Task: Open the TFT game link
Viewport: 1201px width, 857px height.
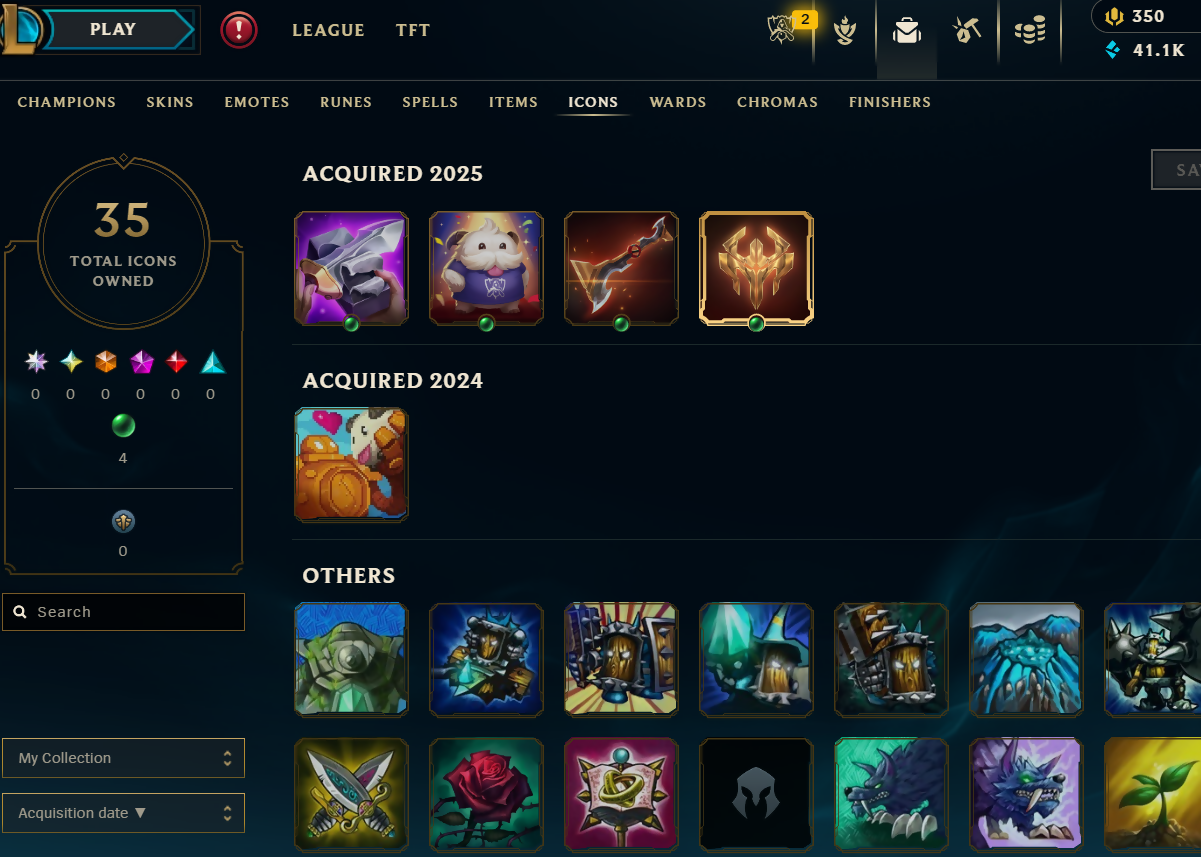Action: tap(413, 30)
